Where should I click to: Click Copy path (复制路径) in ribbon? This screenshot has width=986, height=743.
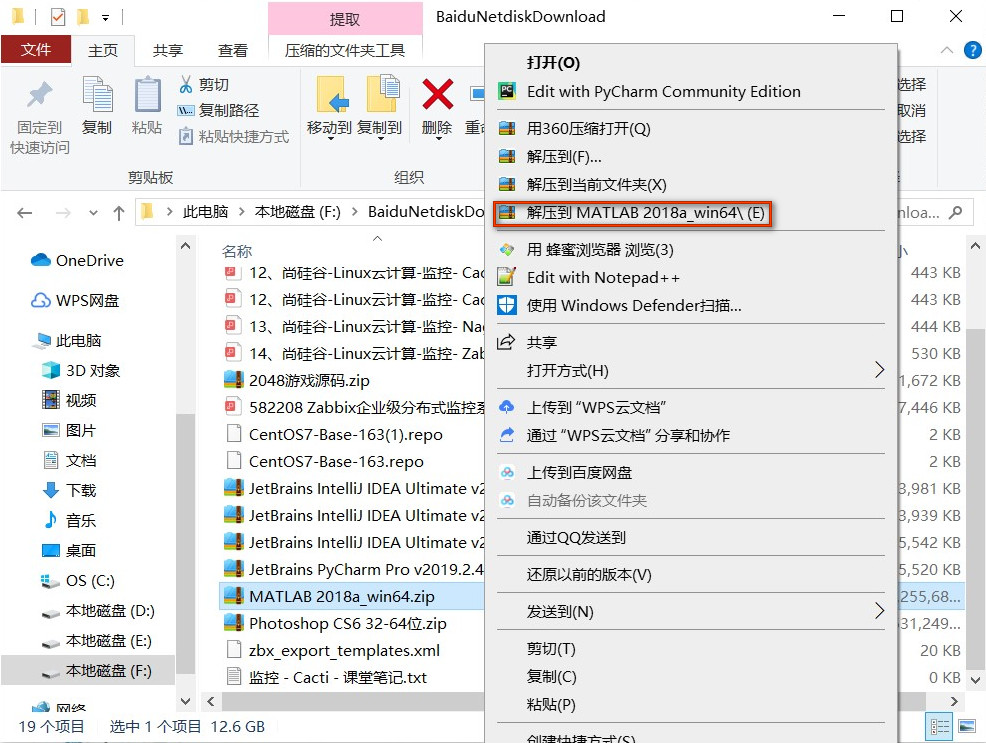[218, 111]
